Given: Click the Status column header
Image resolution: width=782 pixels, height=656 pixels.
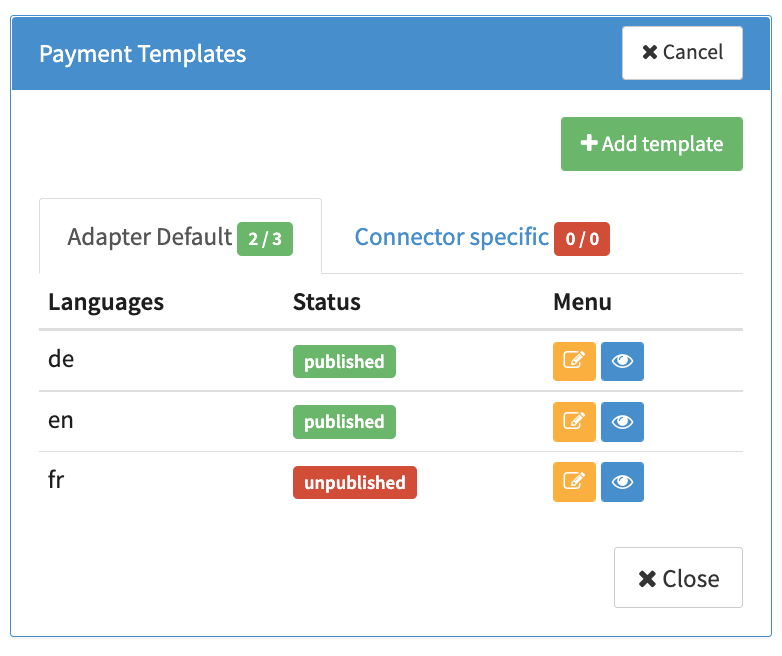Looking at the screenshot, I should pos(326,301).
